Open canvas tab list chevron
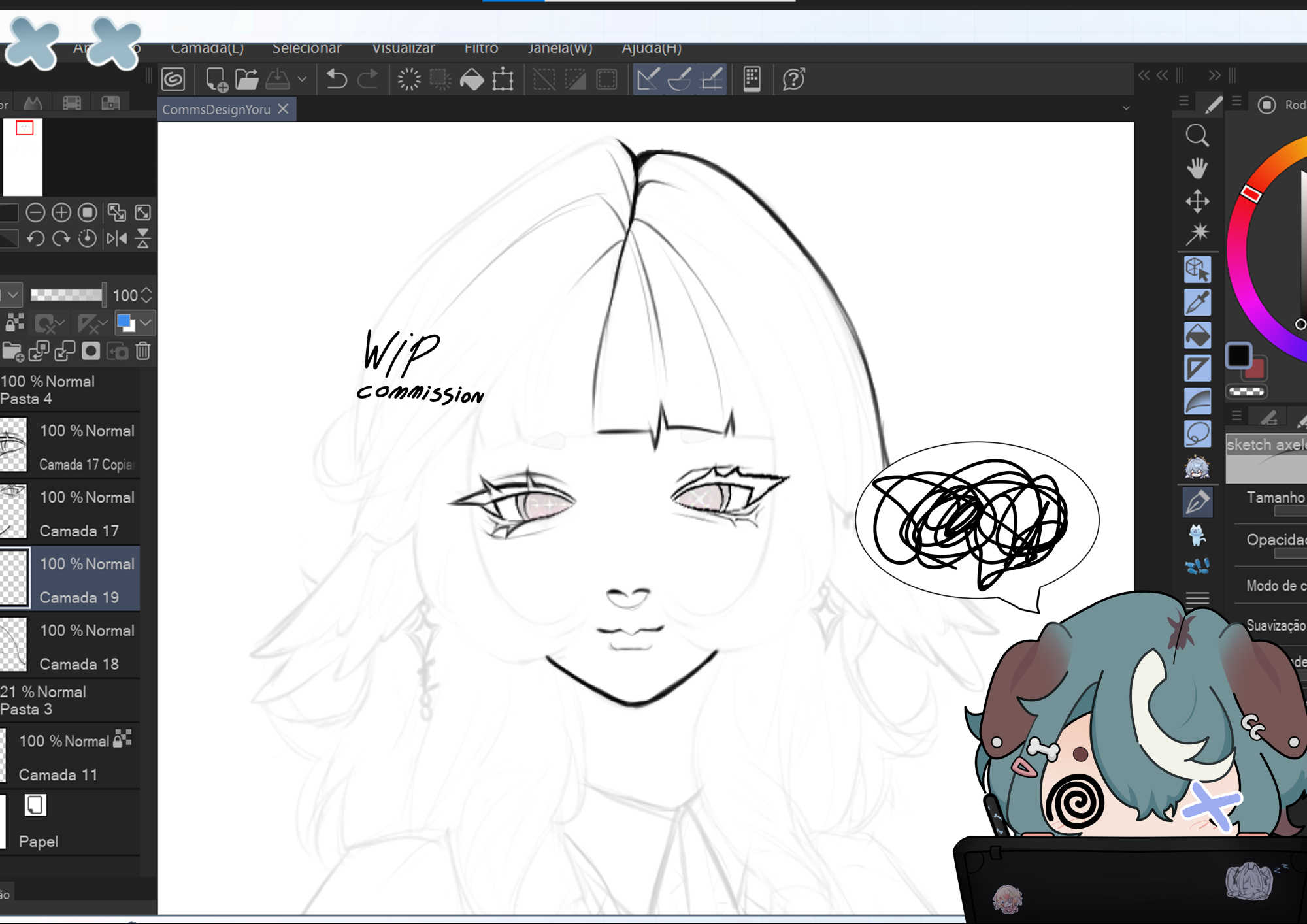 [1125, 108]
